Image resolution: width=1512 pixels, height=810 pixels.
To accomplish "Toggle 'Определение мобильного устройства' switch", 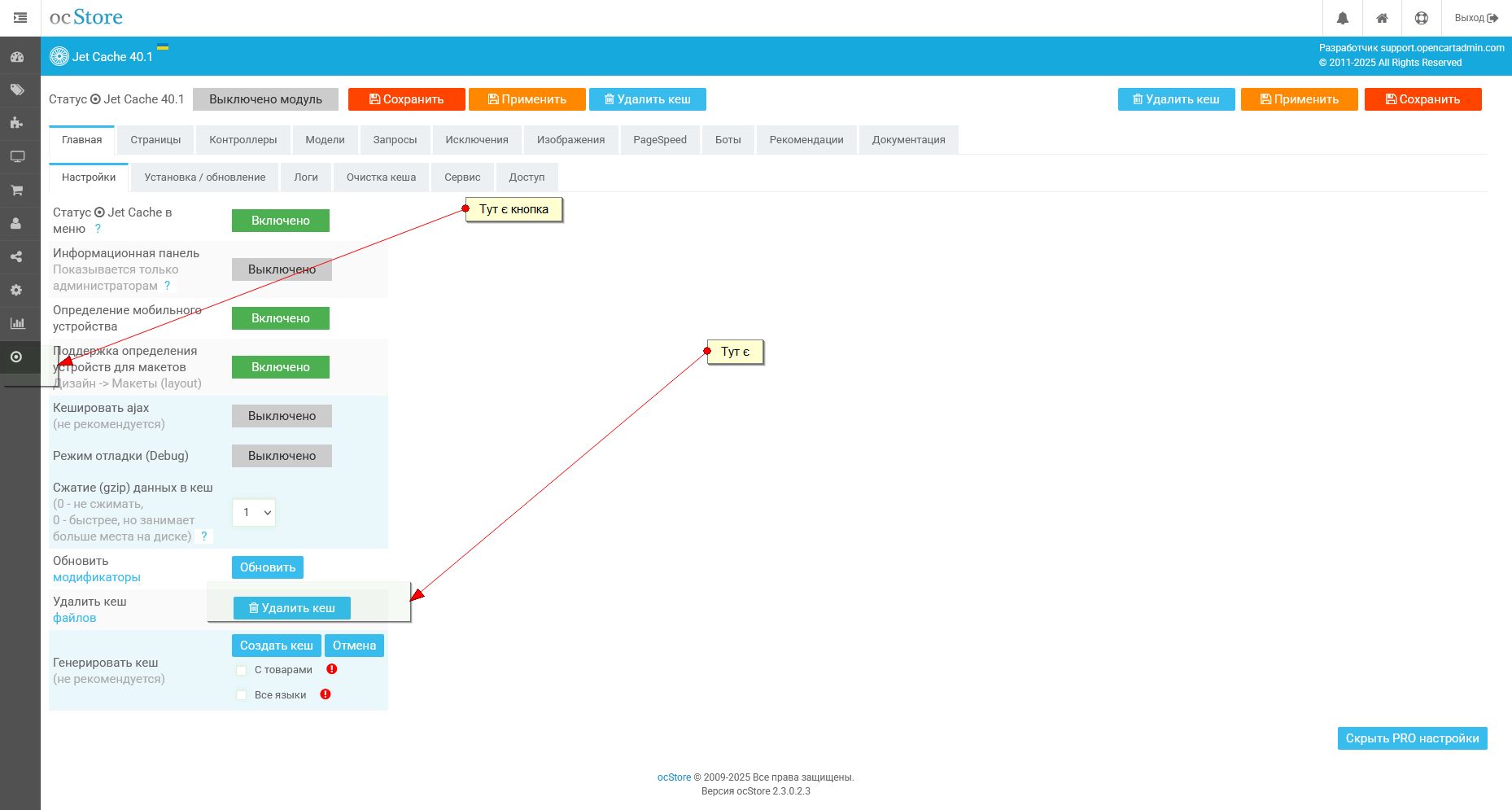I will click(x=281, y=318).
